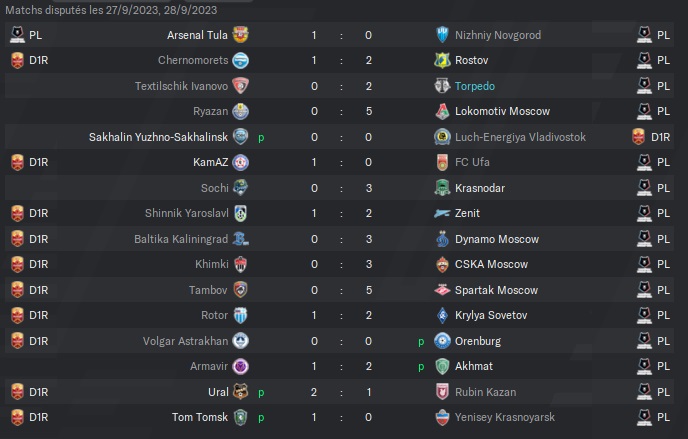Click the Arsenal Tula club crest
Screen dimensions: 688x439
pos(240,35)
